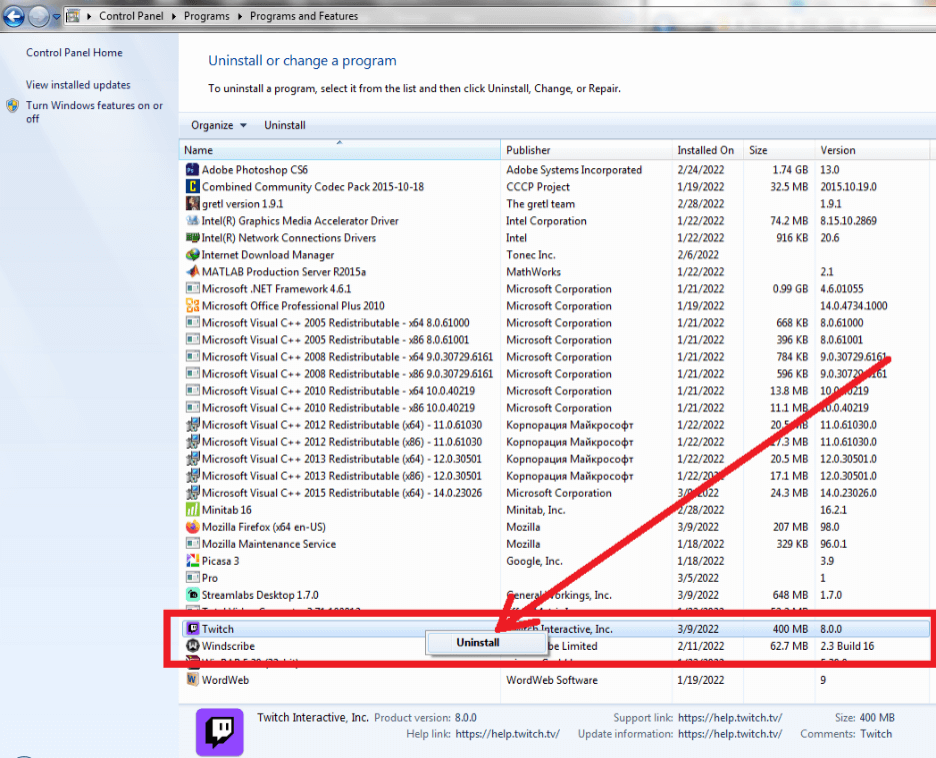This screenshot has width=936, height=758.
Task: Navigate to Programs in breadcrumb
Action: click(x=207, y=16)
